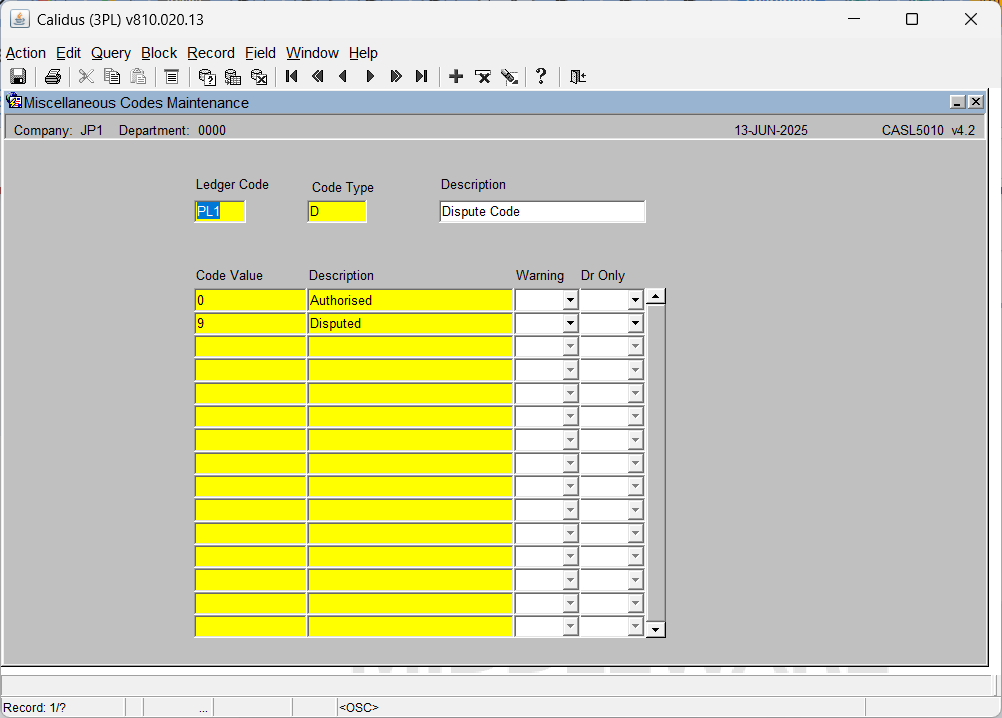
Task: Click the Record: 1/? status text
Action: 35,708
